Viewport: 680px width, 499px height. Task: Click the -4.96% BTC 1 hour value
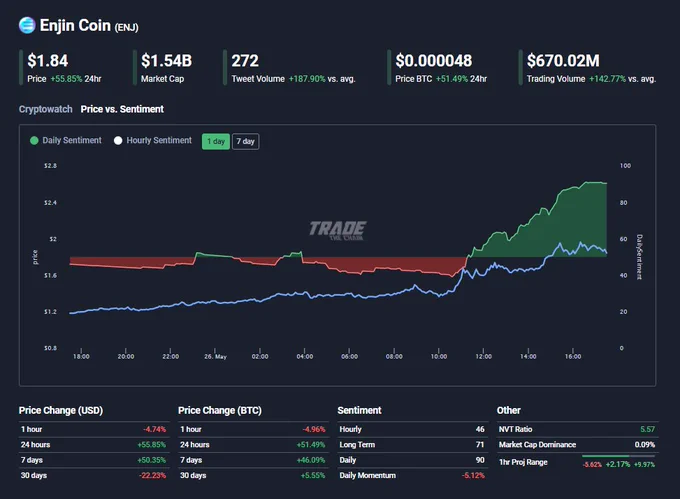pyautogui.click(x=314, y=429)
